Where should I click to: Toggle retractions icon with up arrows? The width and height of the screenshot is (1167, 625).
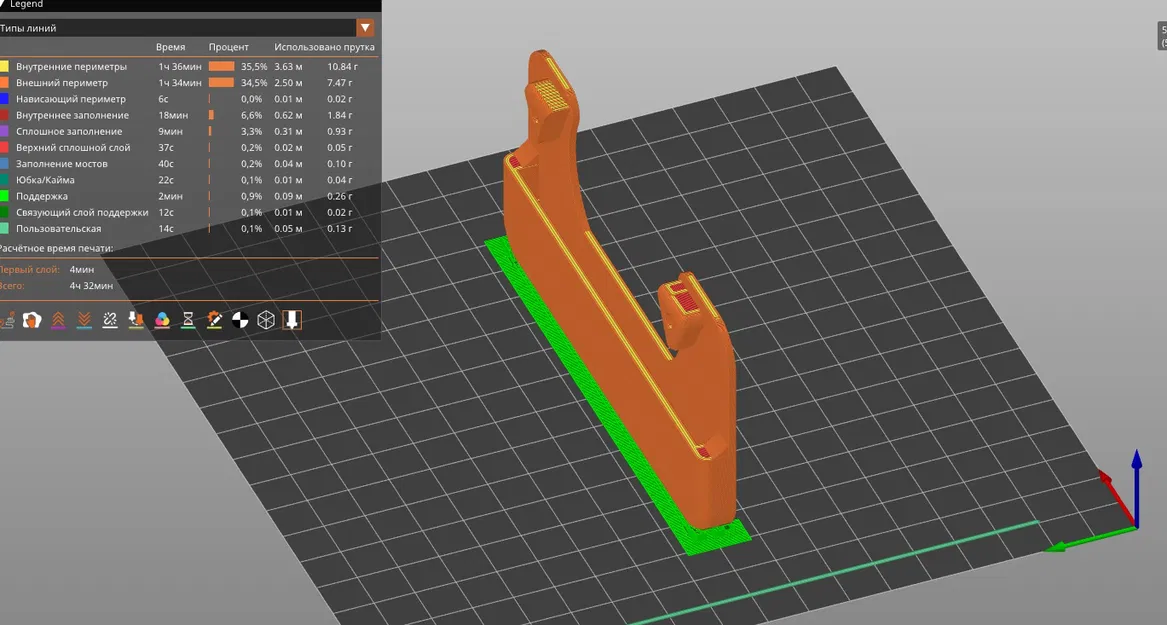coord(58,320)
